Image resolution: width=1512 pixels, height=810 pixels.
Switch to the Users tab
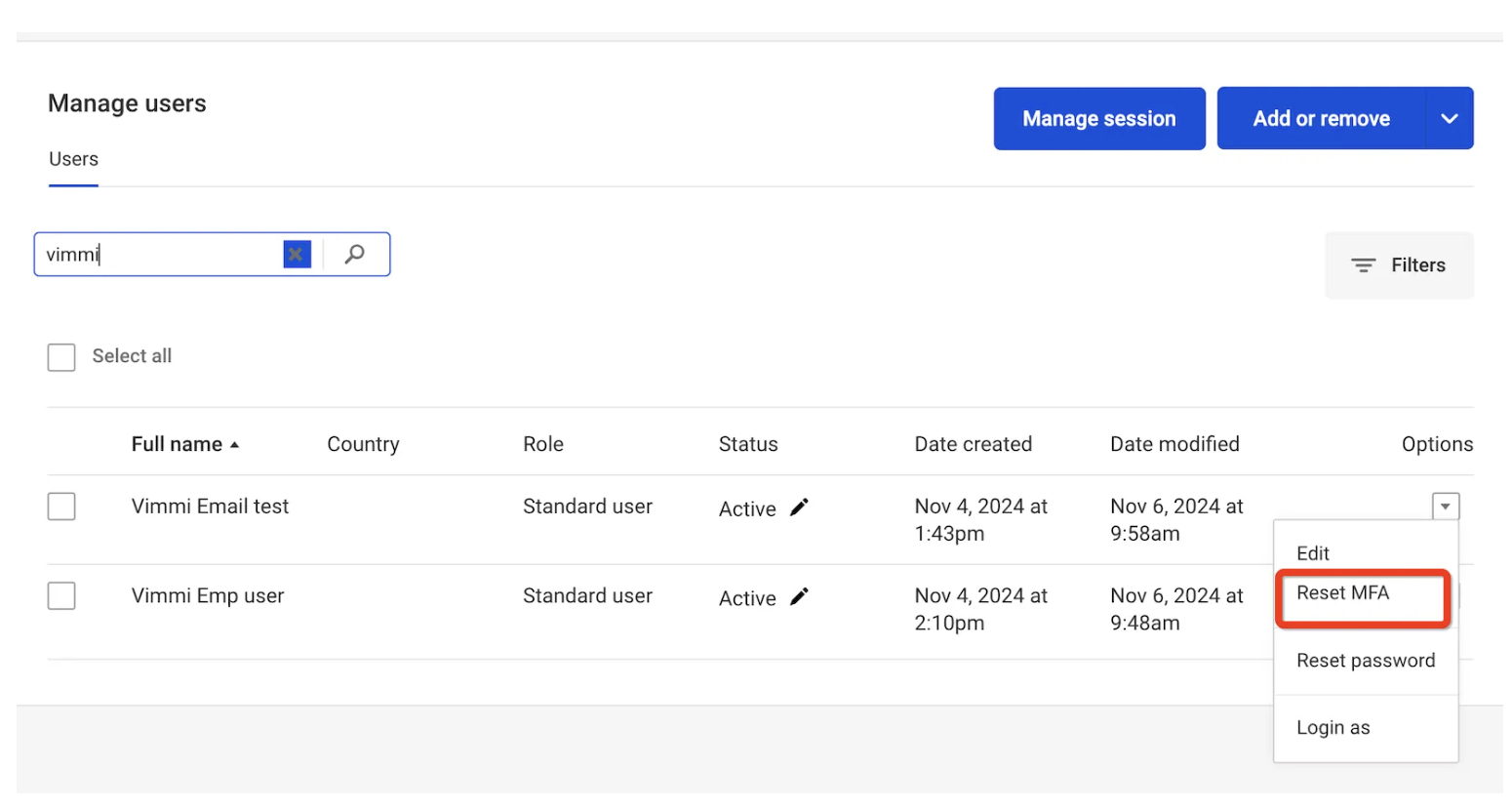tap(73, 159)
